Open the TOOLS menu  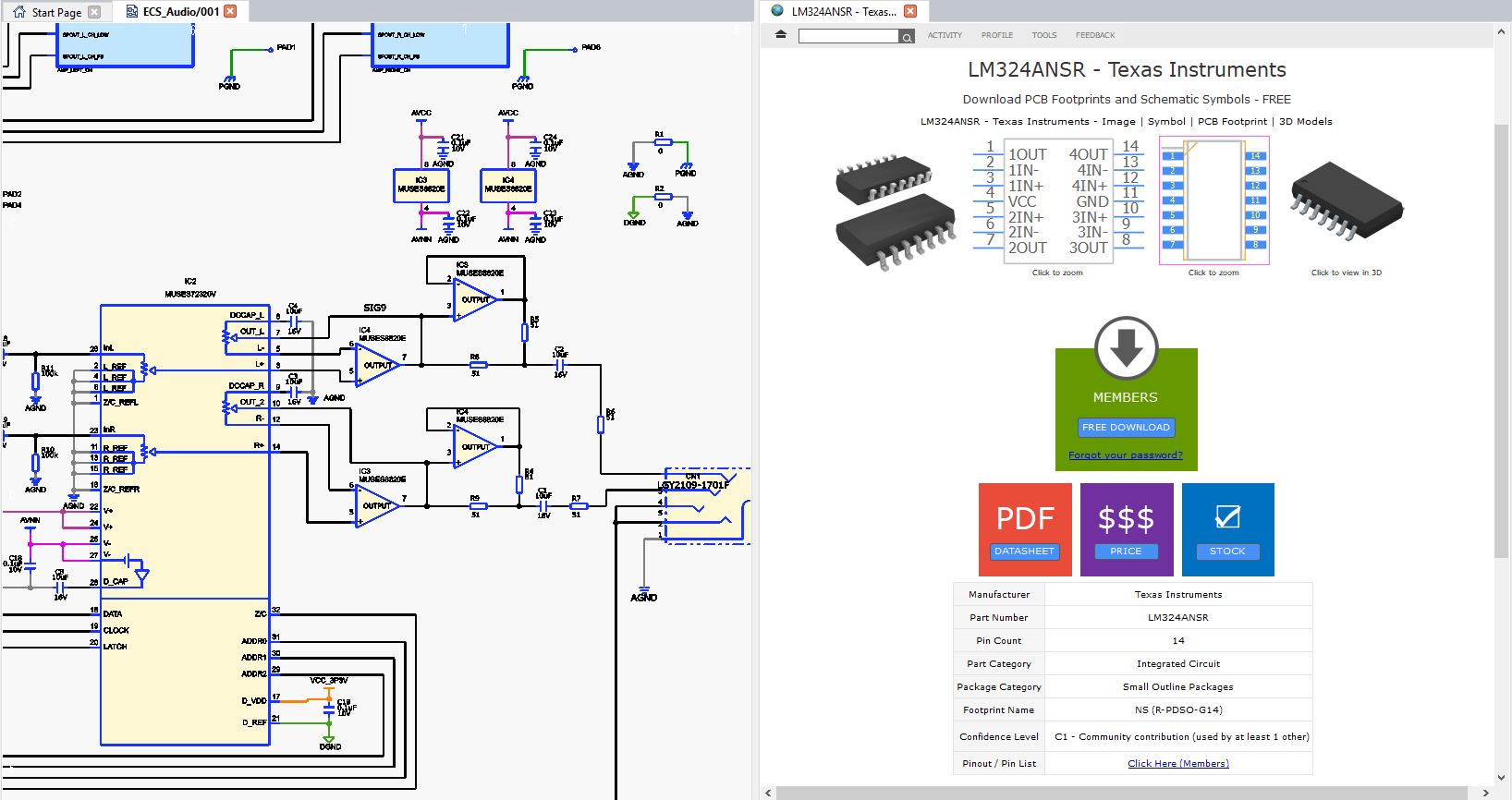[1044, 35]
